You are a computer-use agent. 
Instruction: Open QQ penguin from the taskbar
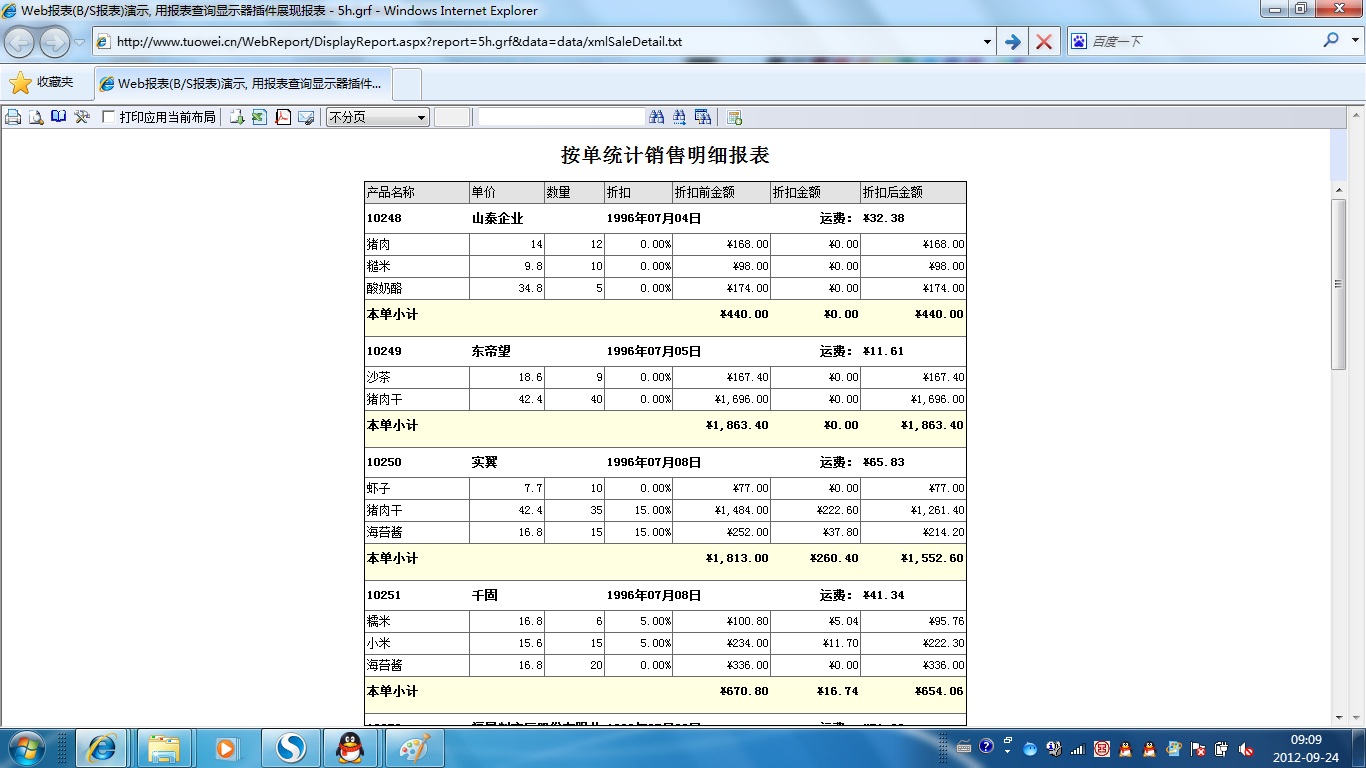tap(350, 747)
